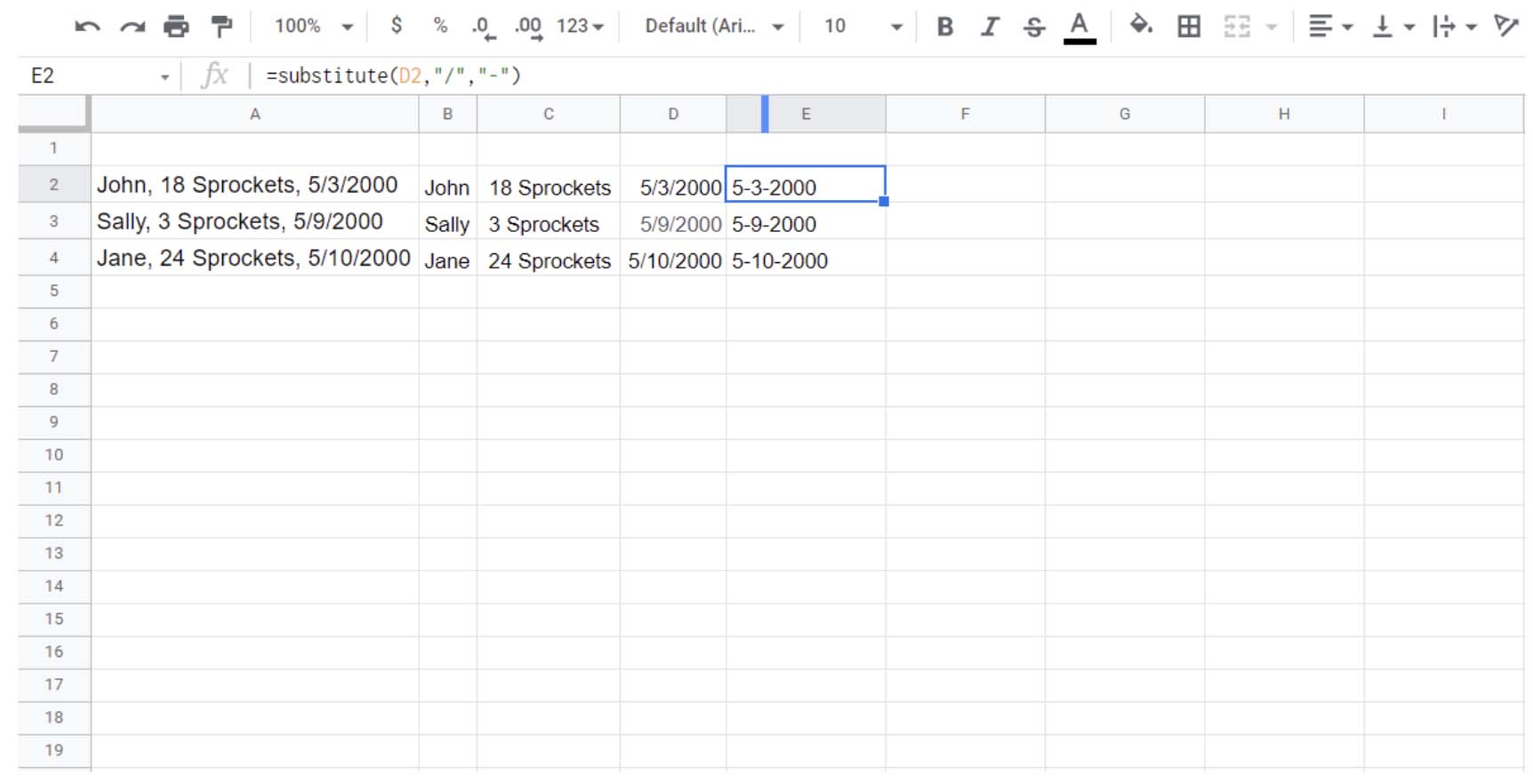Click cell B4 containing Jane

tap(447, 258)
